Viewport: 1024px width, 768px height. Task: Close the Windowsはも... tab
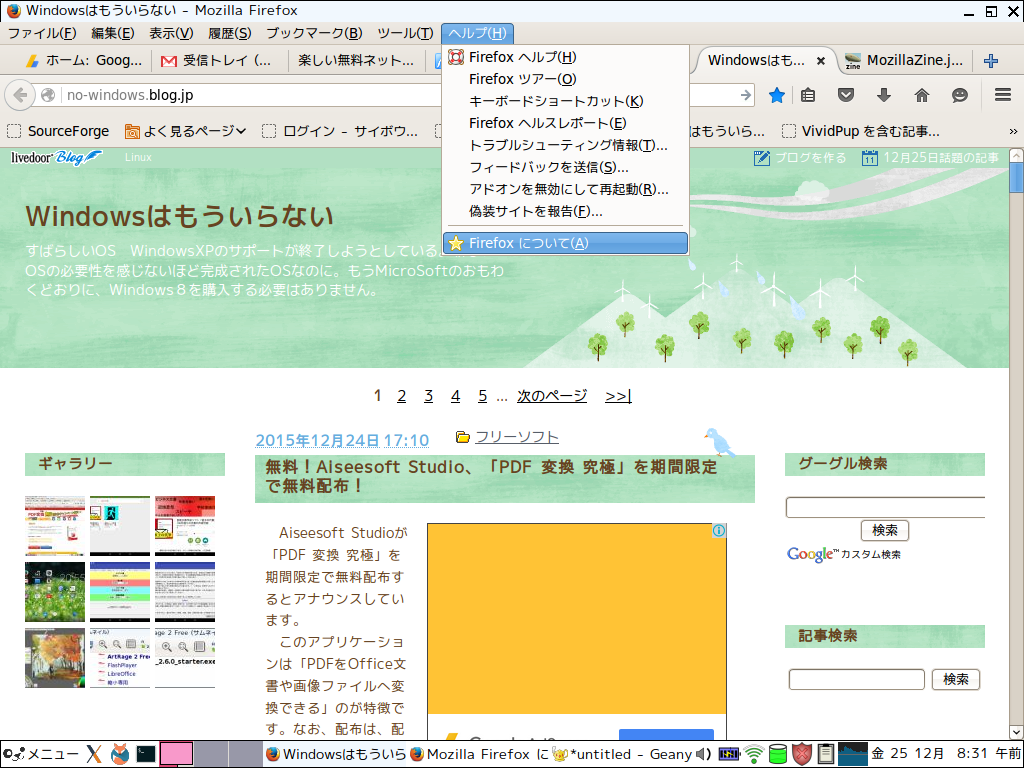pos(821,61)
